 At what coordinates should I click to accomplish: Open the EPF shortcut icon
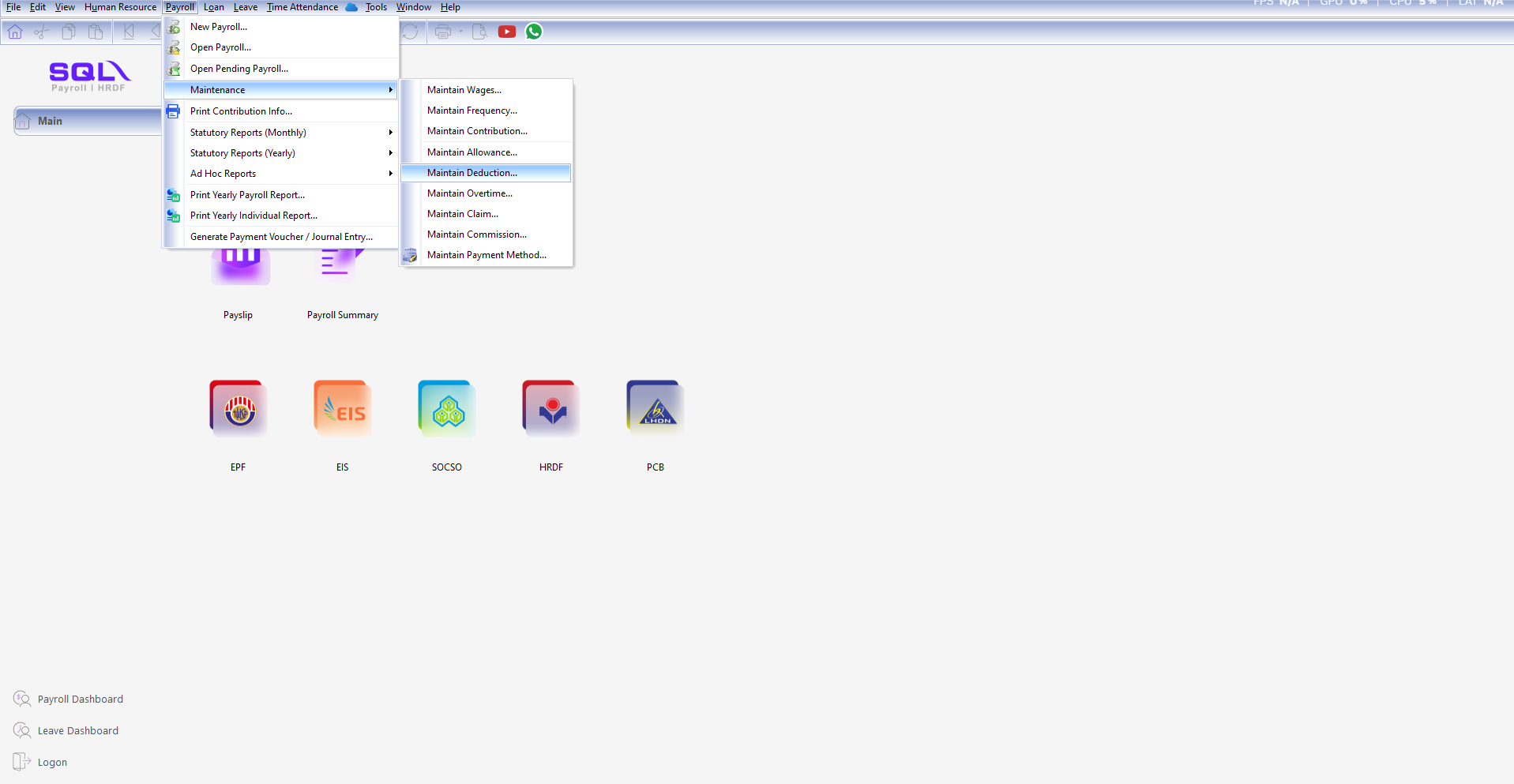point(239,409)
